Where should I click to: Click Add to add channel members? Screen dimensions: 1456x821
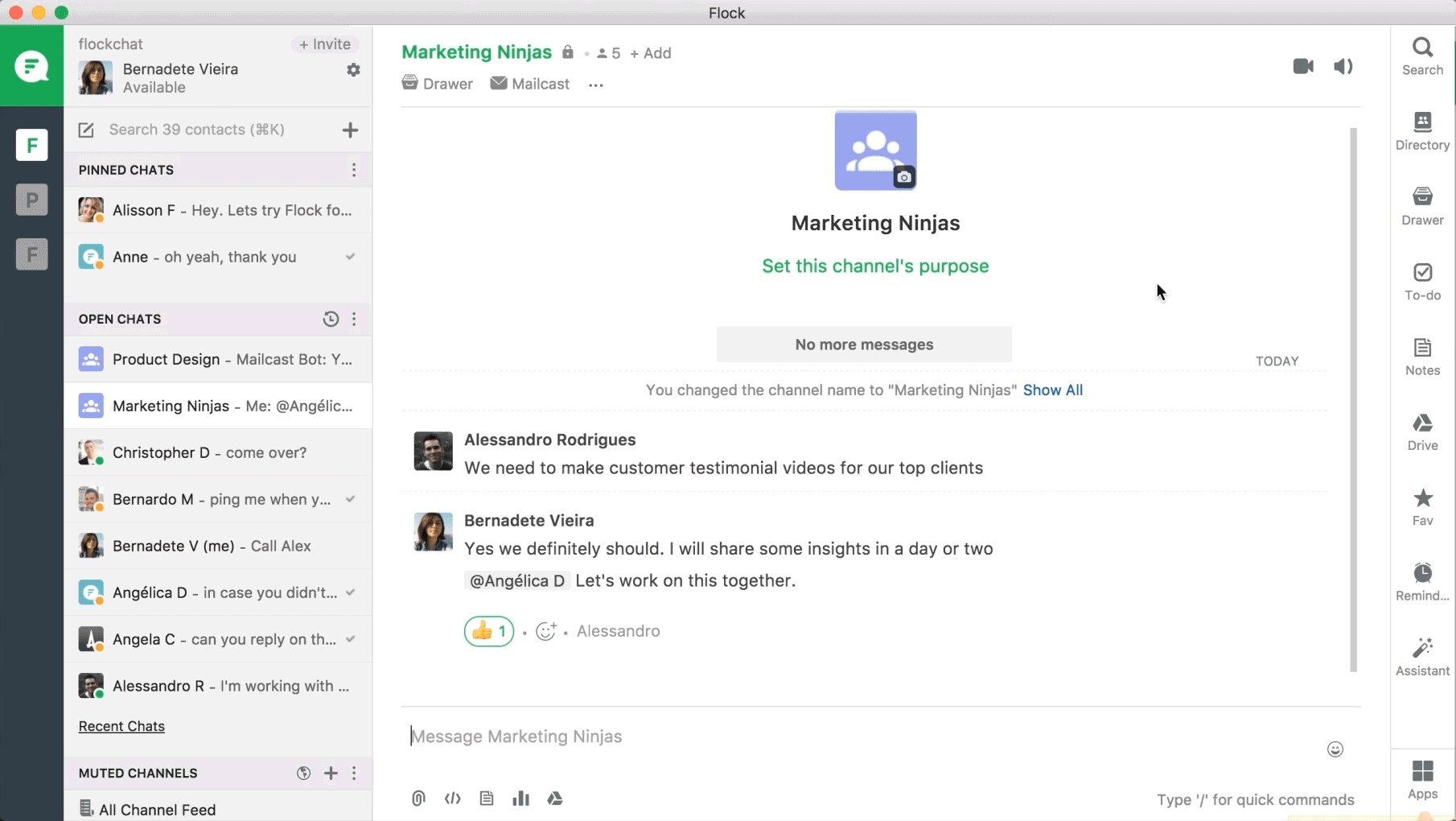[650, 53]
